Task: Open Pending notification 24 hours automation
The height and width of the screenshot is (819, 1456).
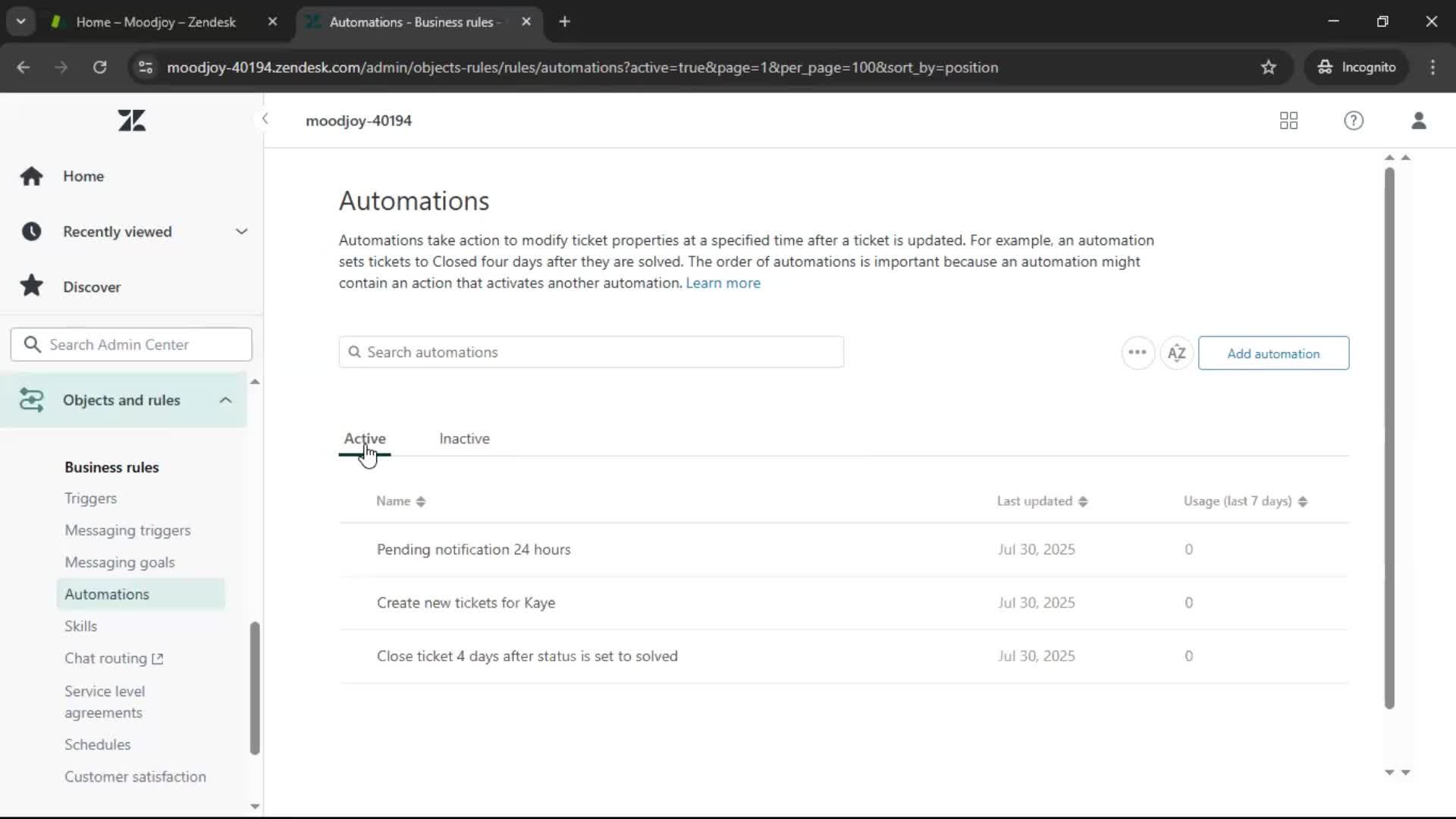Action: pos(473,549)
